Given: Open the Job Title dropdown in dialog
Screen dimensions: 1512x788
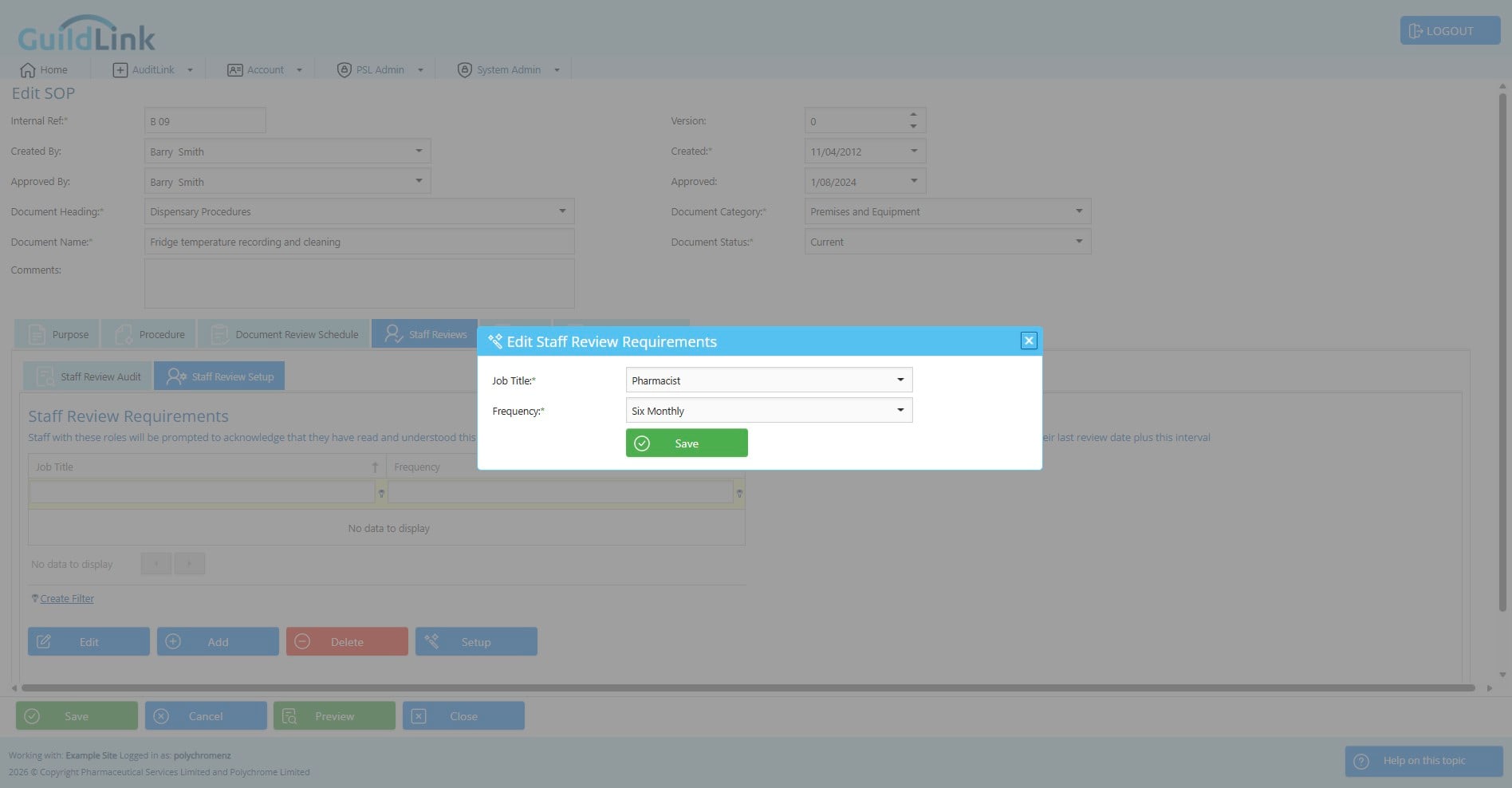Looking at the screenshot, I should pos(900,380).
